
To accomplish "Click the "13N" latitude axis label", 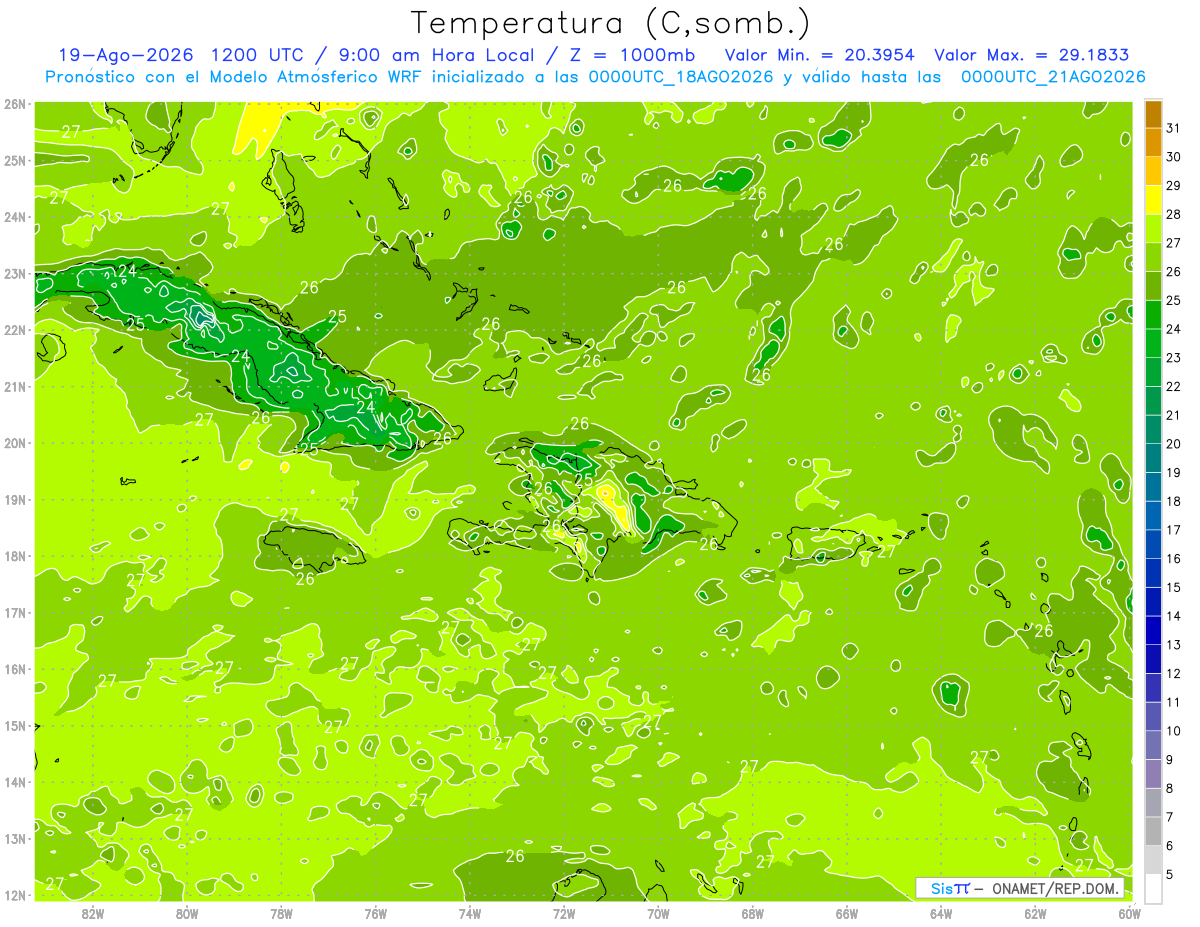I will (x=15, y=838).
